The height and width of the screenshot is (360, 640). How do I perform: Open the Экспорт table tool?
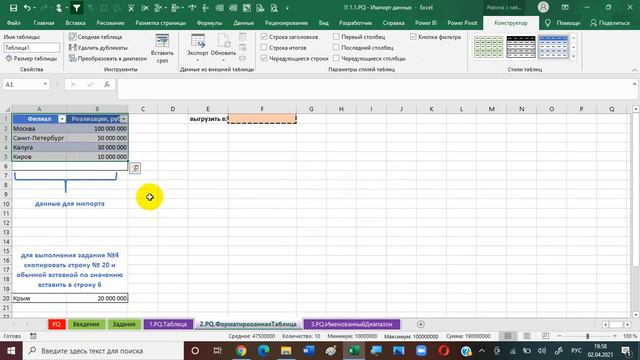click(x=198, y=47)
